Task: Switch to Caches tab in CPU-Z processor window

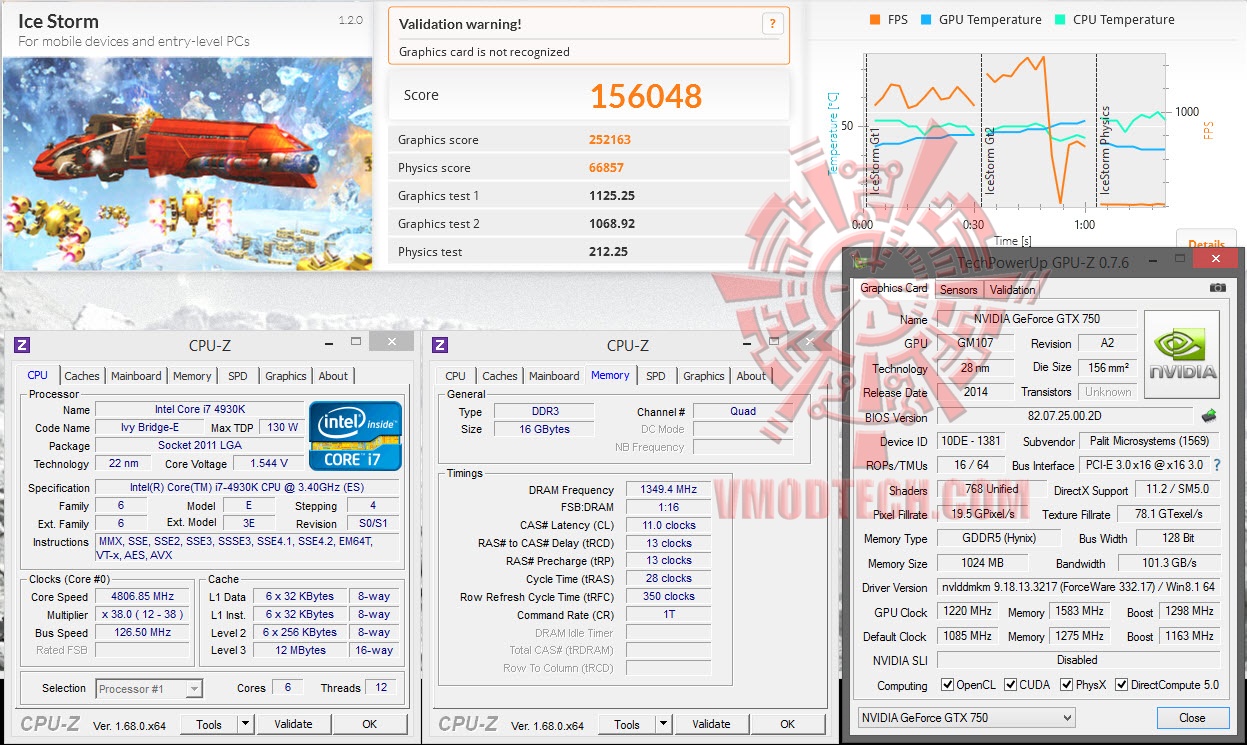Action: (x=82, y=376)
